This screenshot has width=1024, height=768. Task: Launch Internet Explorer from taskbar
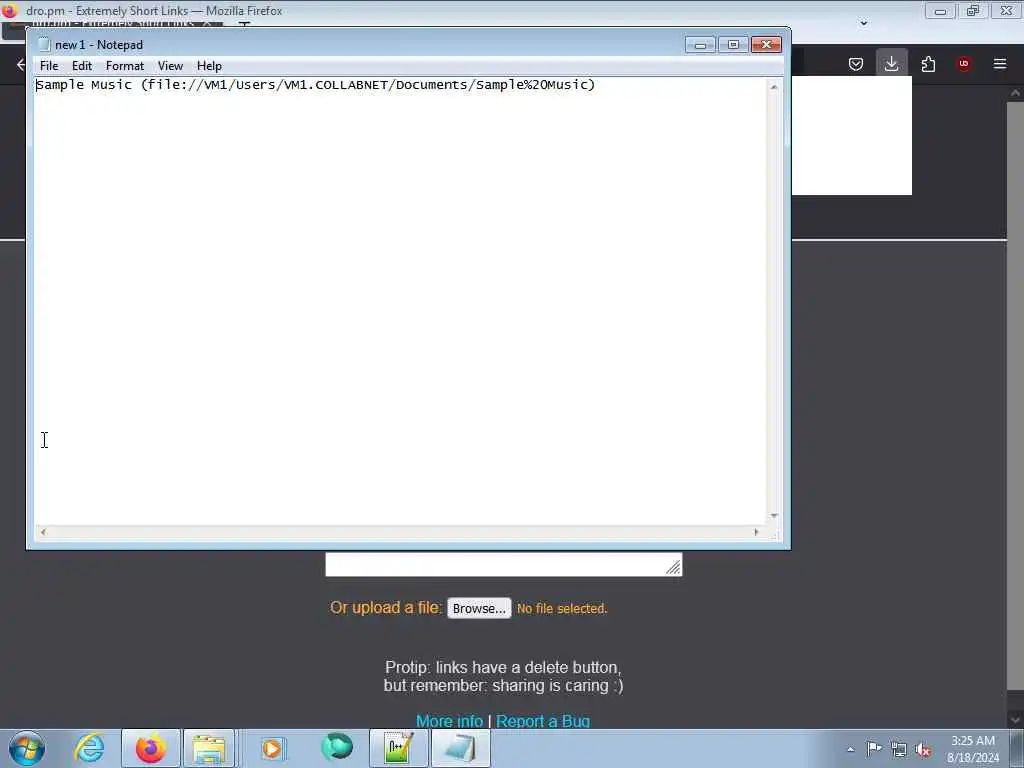(89, 748)
